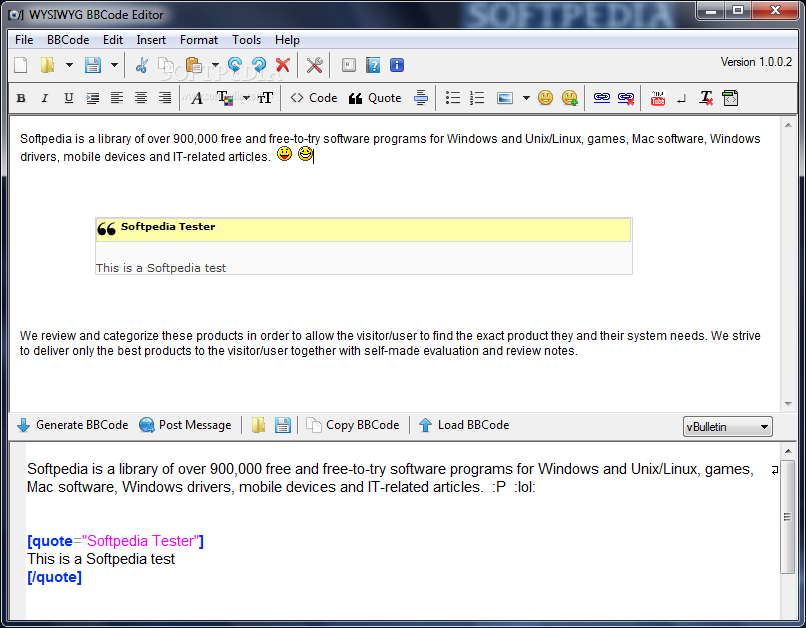Expand the text color dropdown arrow
806x628 pixels.
coord(246,98)
